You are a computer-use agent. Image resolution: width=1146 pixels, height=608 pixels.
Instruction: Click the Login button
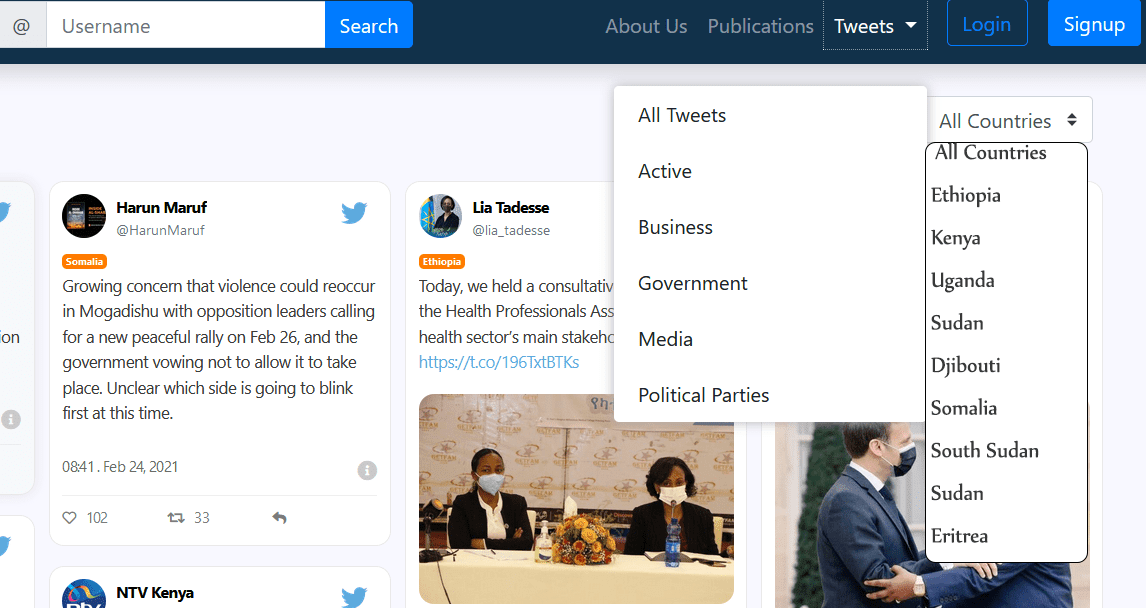(987, 24)
